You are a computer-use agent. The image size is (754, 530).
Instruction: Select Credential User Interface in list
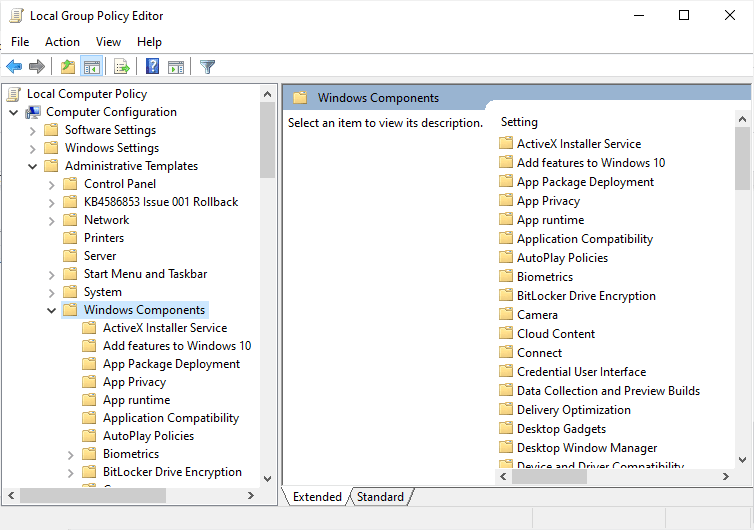tap(581, 372)
